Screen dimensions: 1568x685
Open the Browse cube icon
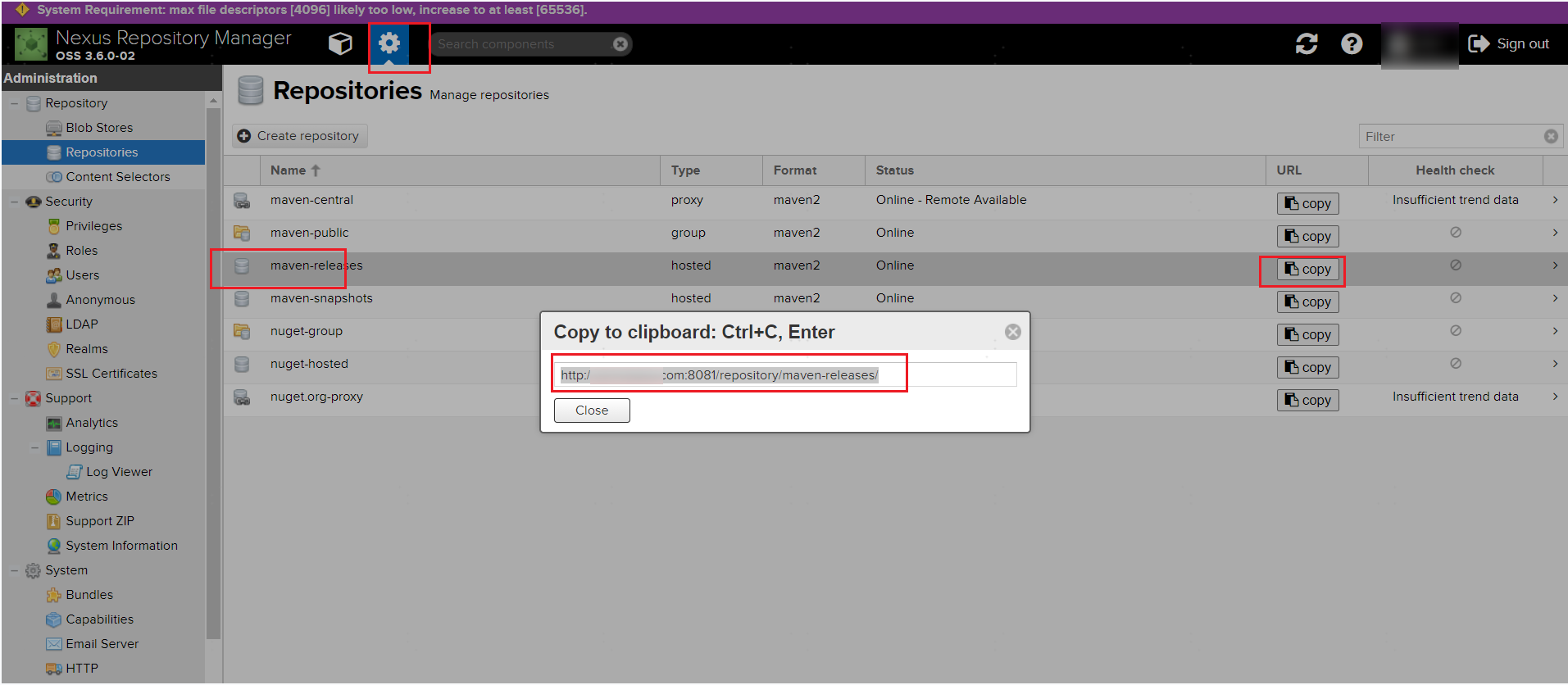pos(340,43)
